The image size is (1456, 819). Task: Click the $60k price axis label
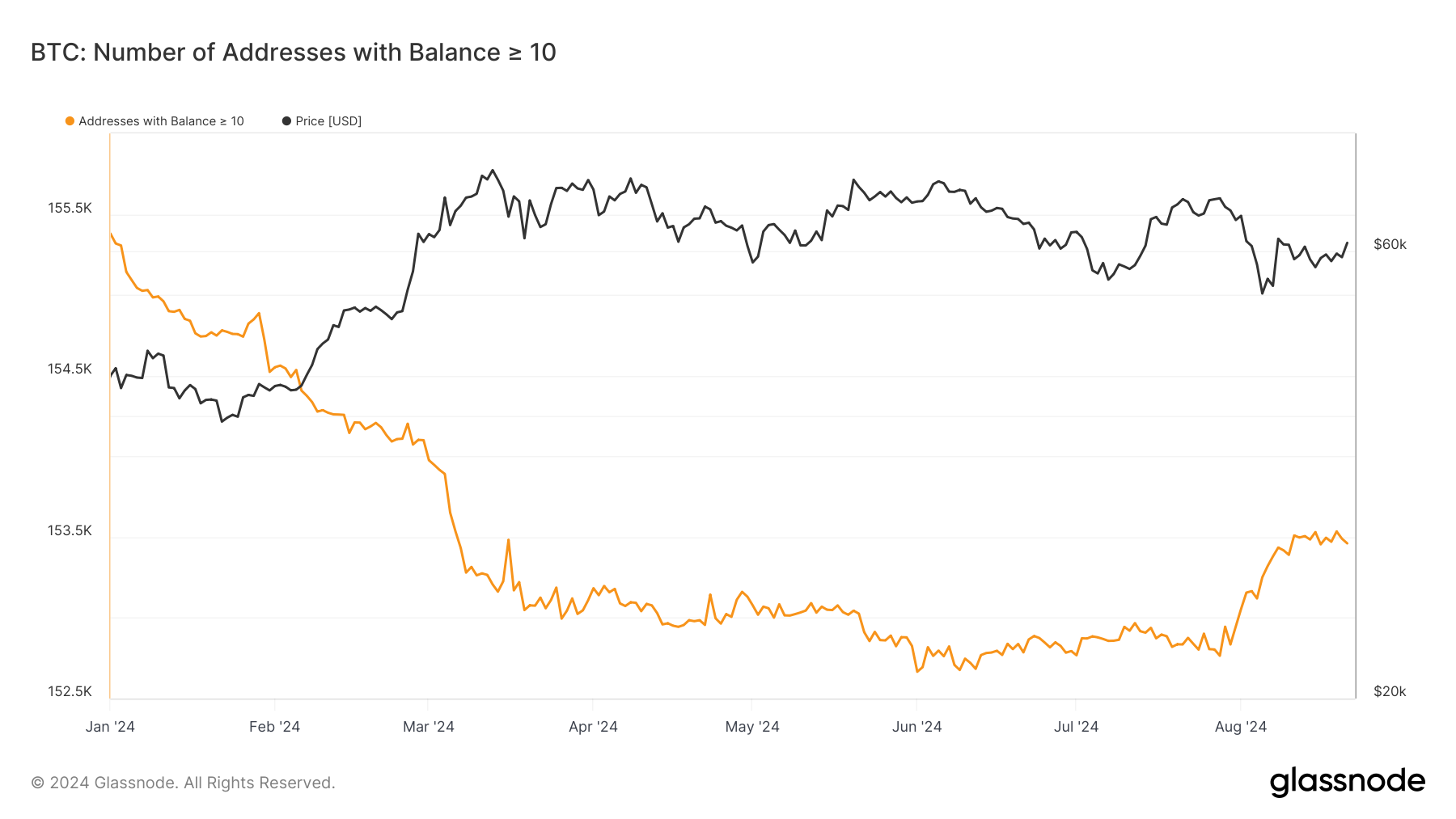1390,245
